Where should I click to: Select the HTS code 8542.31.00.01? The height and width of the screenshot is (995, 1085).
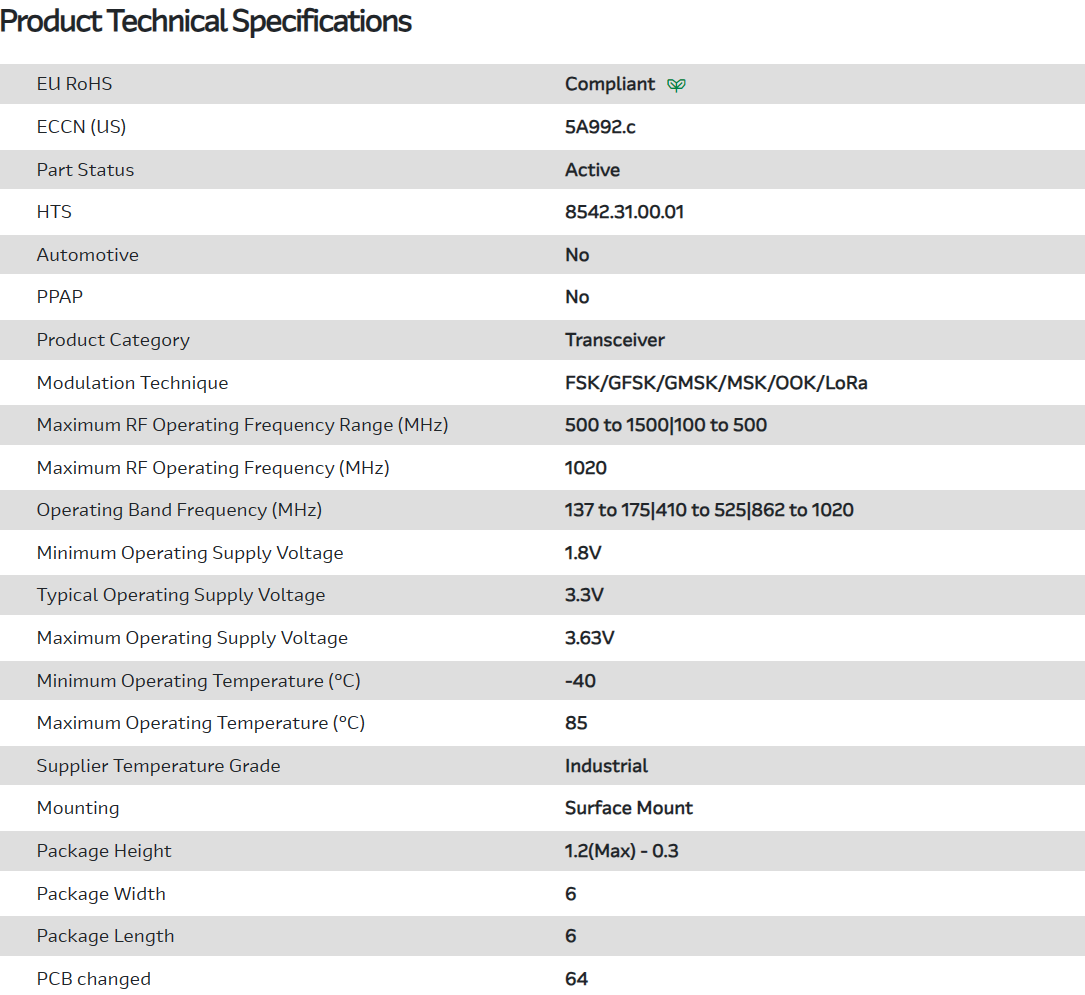pos(624,212)
